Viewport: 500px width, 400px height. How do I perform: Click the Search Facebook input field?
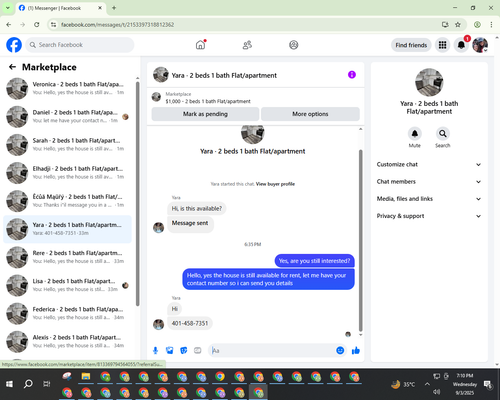[80, 45]
